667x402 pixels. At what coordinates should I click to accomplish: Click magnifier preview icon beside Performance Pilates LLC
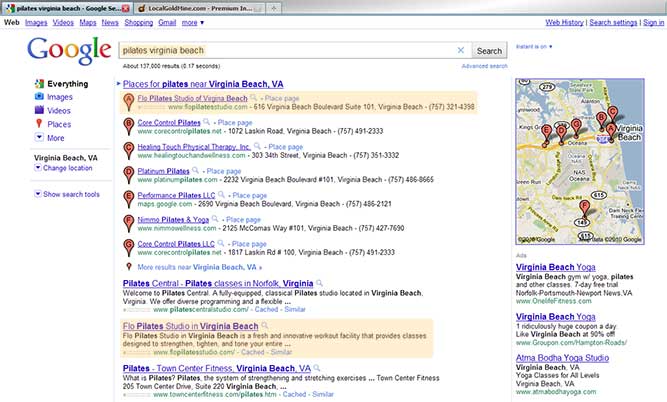pyautogui.click(x=221, y=195)
